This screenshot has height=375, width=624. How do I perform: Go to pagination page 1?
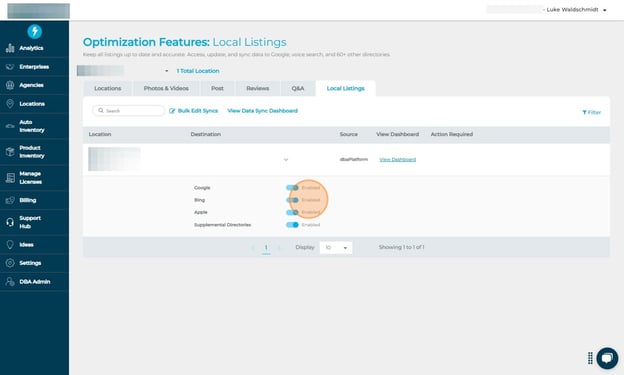266,248
